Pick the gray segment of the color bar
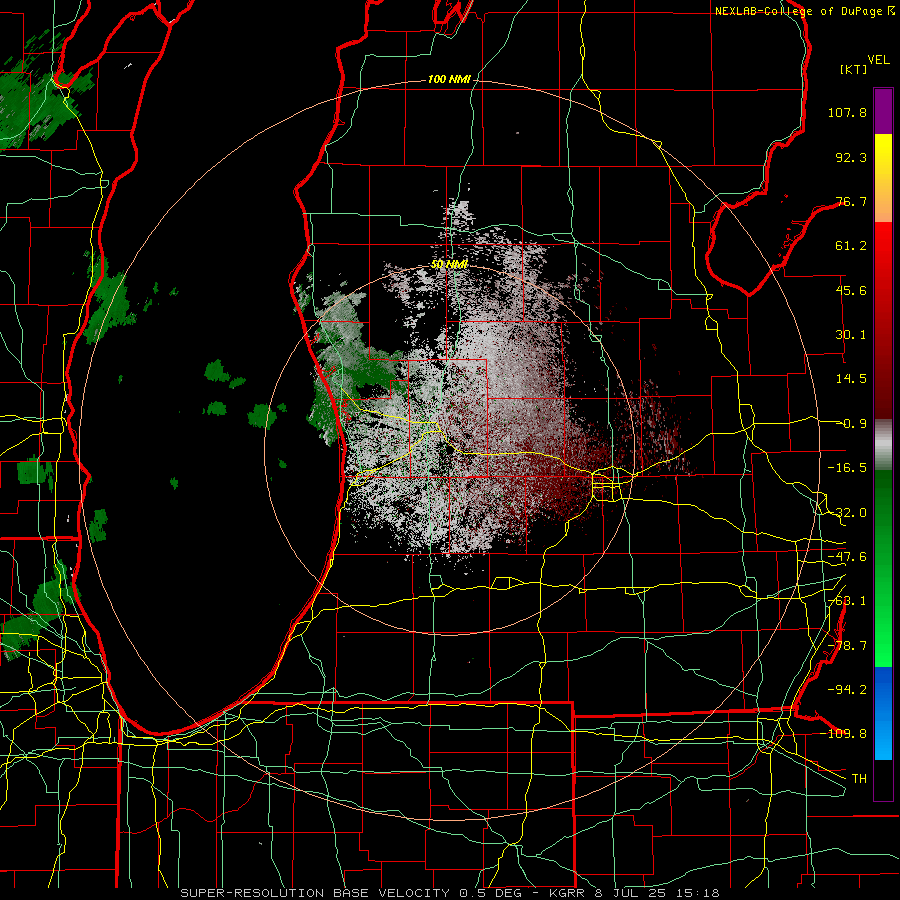900x900 pixels. click(883, 445)
